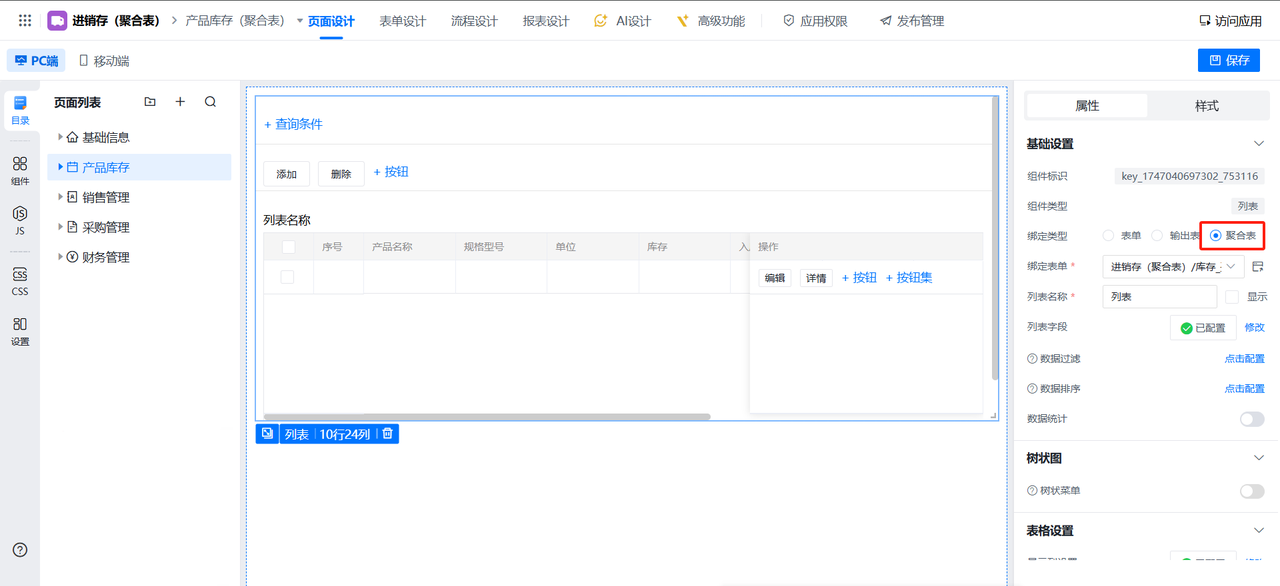Click the JS sidebar icon
1280x586 pixels.
coord(20,220)
